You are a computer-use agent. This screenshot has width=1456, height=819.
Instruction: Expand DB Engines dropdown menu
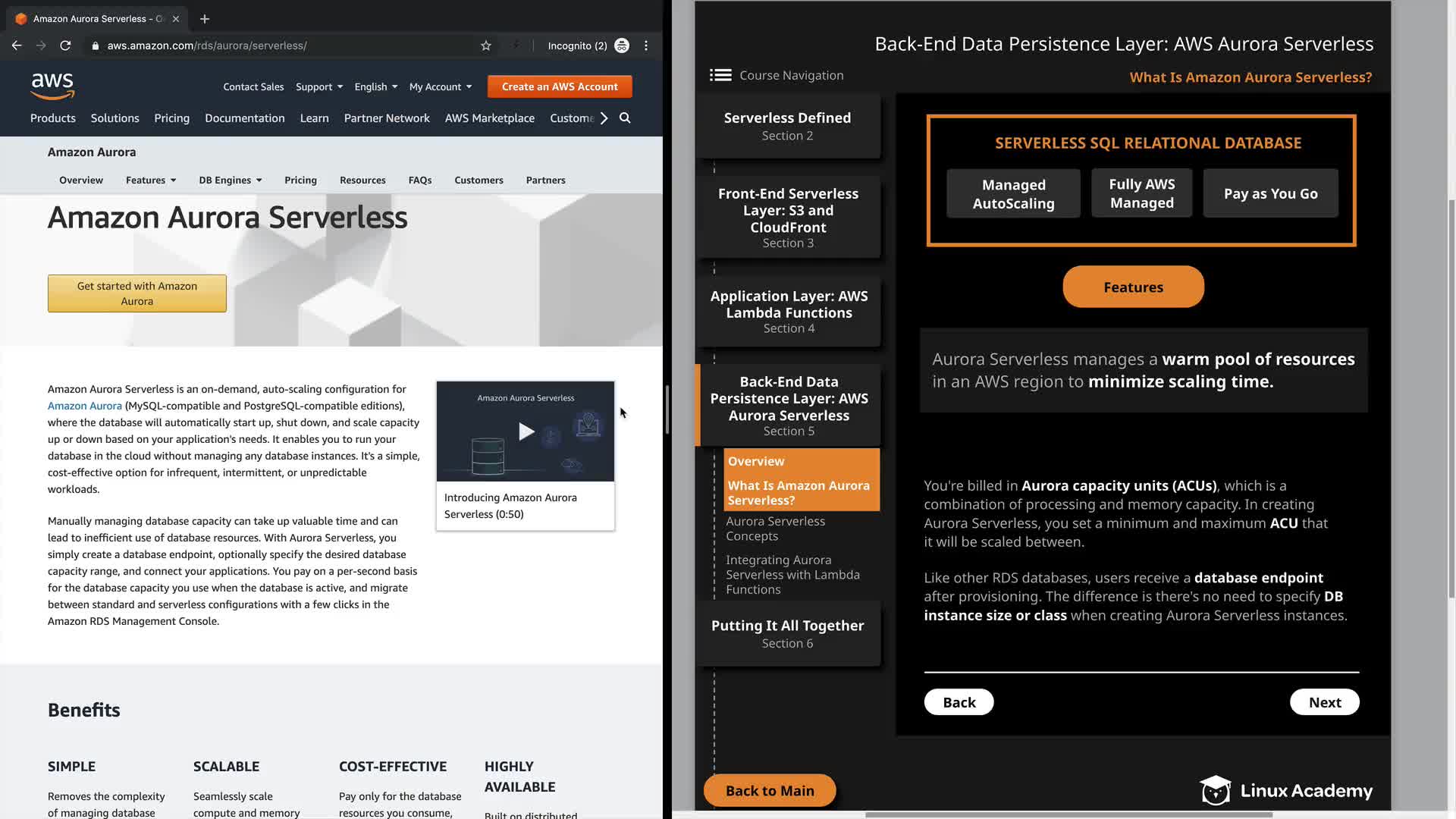(x=230, y=180)
